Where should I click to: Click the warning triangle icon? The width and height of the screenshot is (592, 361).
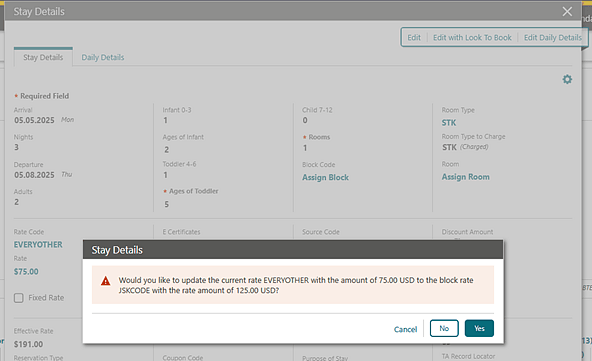pyautogui.click(x=105, y=281)
